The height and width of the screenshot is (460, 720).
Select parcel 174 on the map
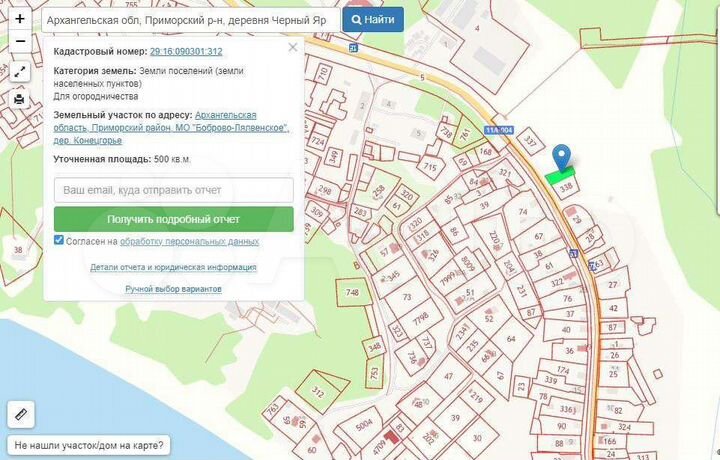coord(563,370)
